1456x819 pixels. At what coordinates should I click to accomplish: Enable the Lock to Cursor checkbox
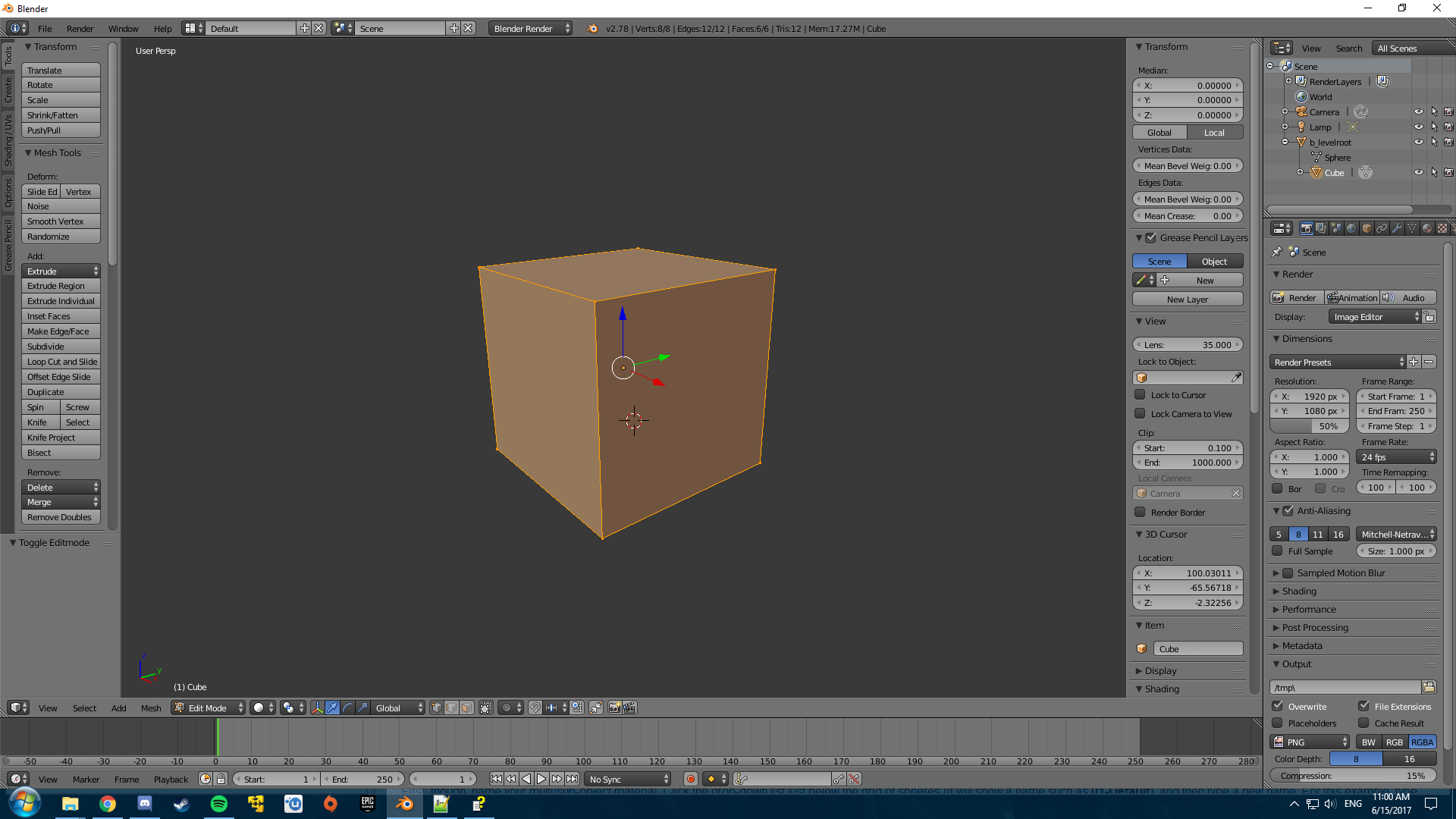1141,394
